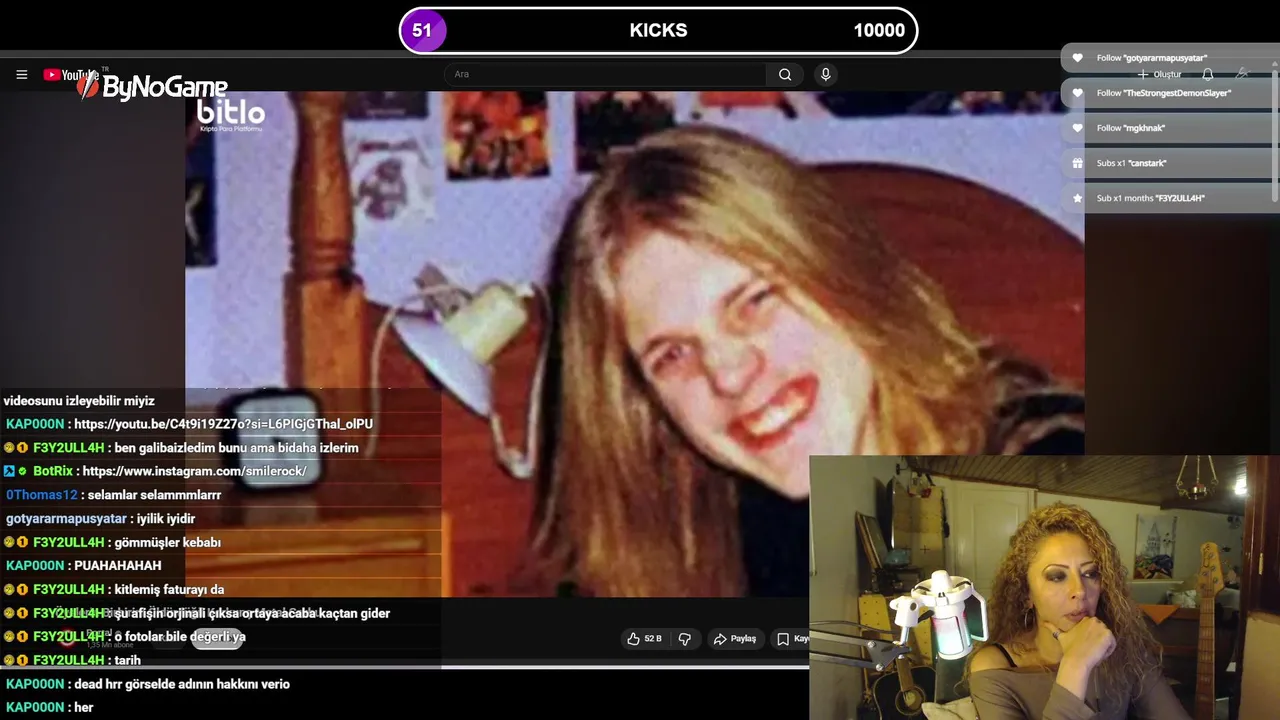Image resolution: width=1280 pixels, height=720 pixels.
Task: Click the 10000 goal target number
Action: tap(879, 30)
